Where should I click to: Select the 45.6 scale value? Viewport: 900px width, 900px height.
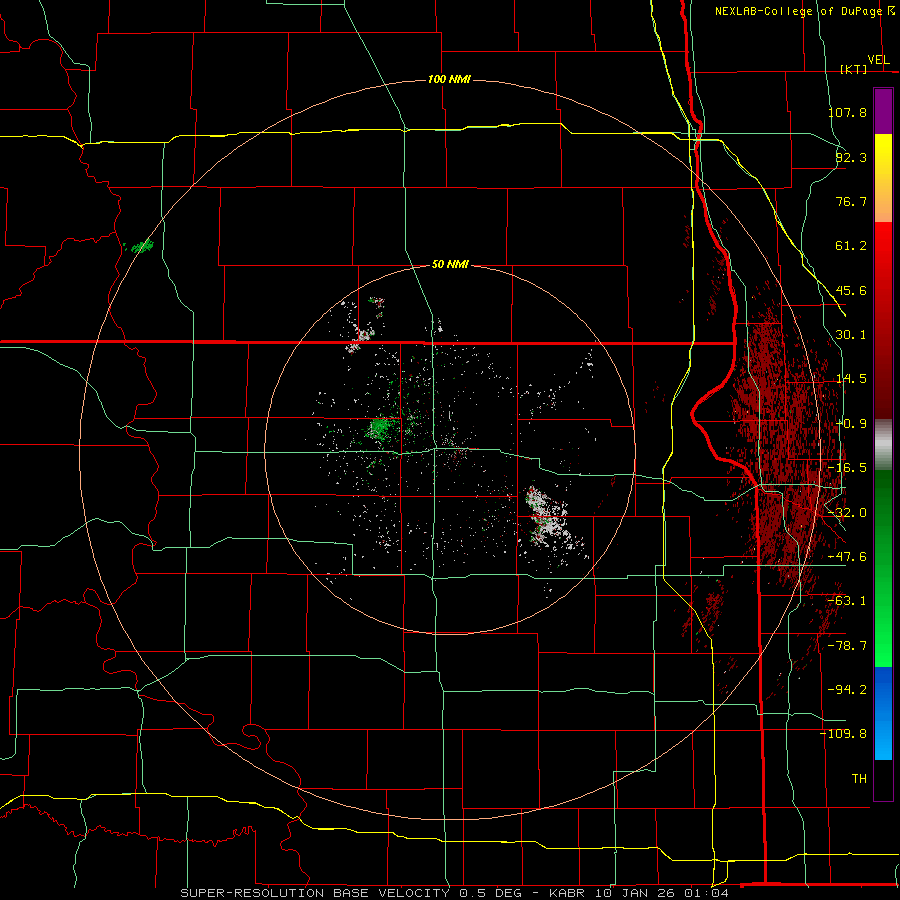pos(851,290)
